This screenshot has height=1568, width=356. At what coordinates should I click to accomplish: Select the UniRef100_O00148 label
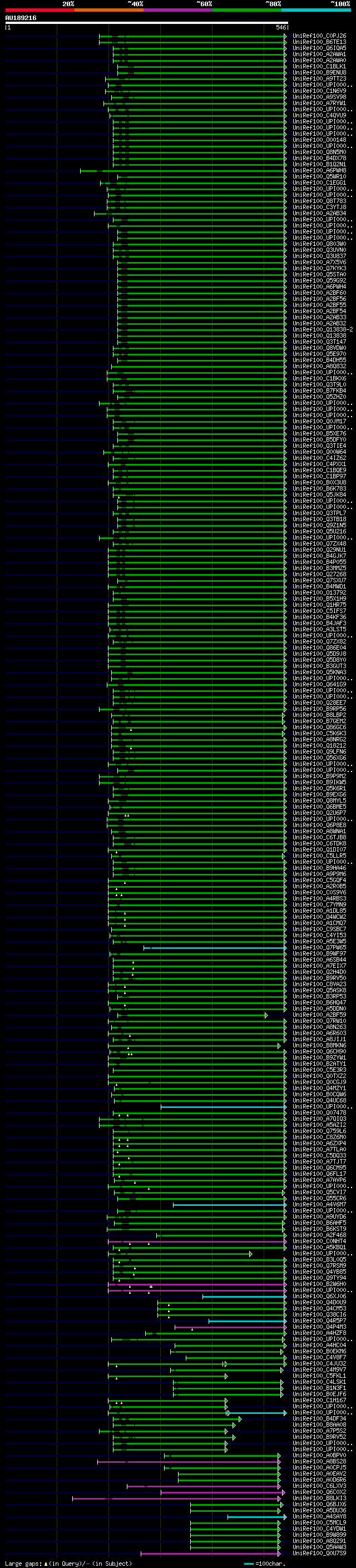pos(319,140)
